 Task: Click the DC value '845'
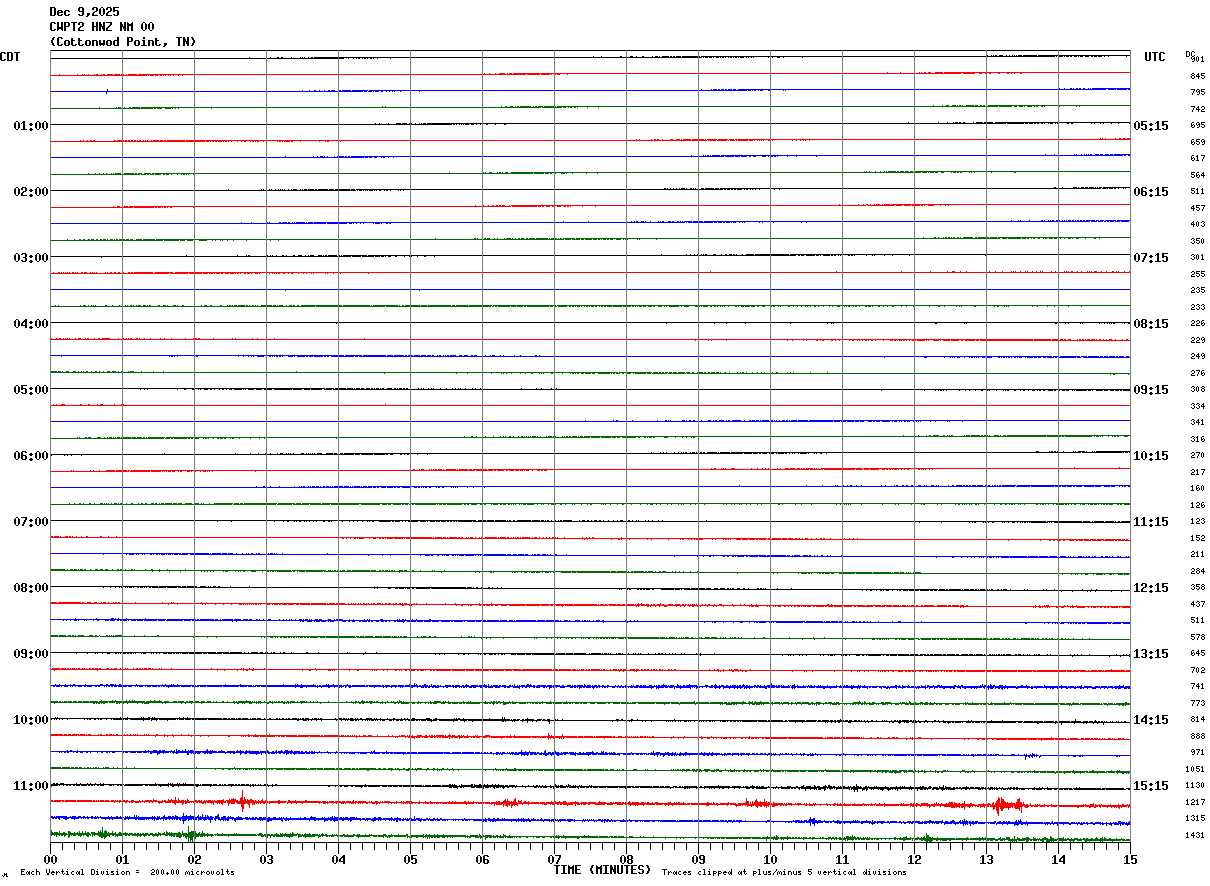1197,76
